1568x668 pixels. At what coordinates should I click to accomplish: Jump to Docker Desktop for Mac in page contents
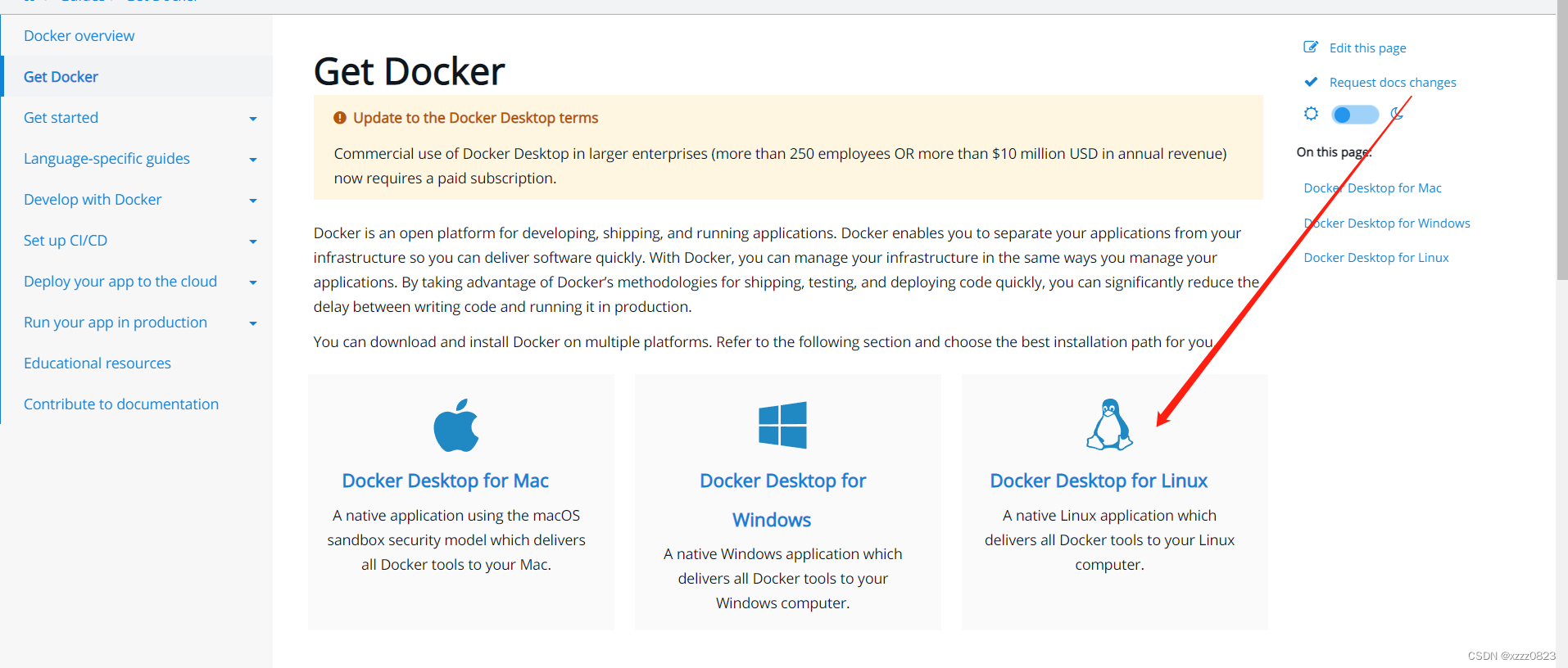pos(1372,188)
